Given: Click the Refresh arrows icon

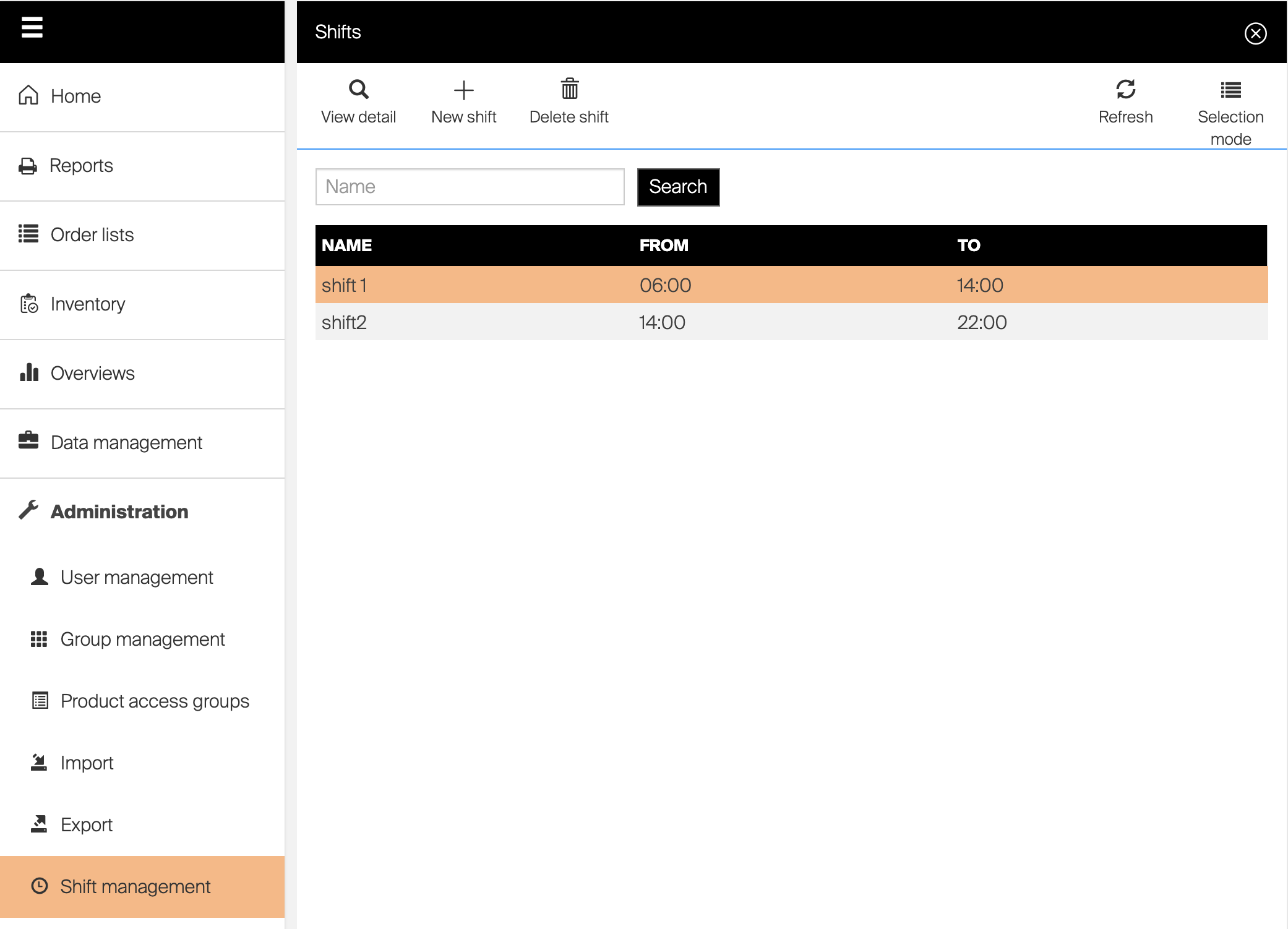Looking at the screenshot, I should point(1125,90).
